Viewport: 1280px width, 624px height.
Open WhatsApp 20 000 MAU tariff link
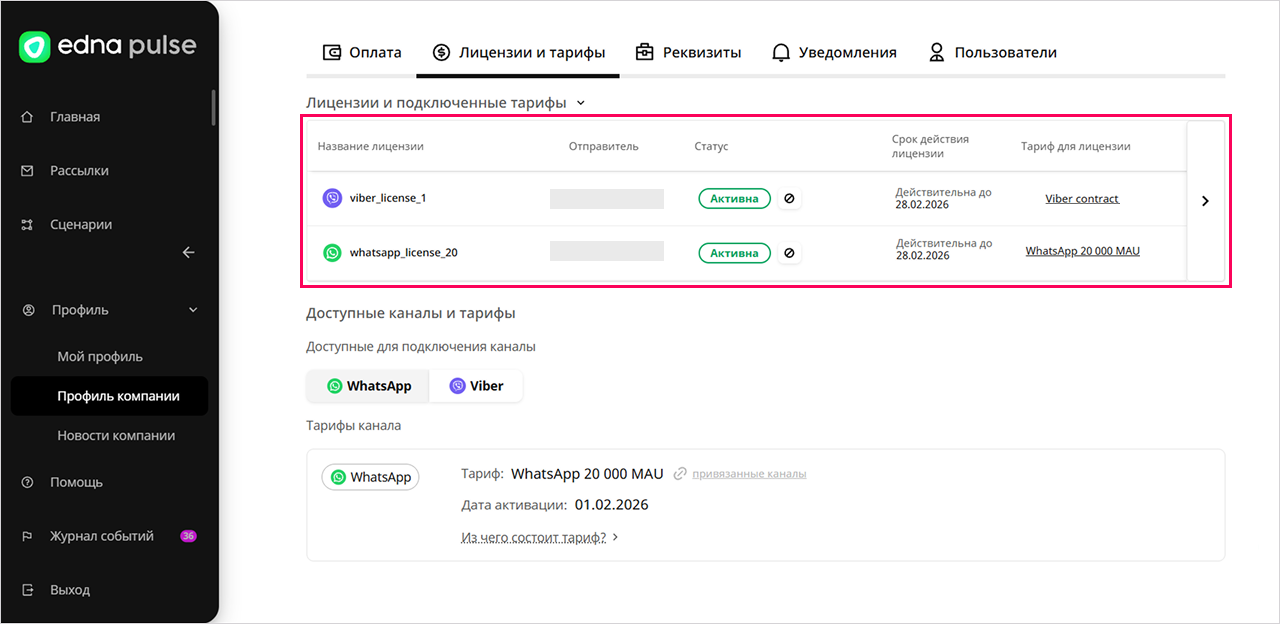[1083, 251]
